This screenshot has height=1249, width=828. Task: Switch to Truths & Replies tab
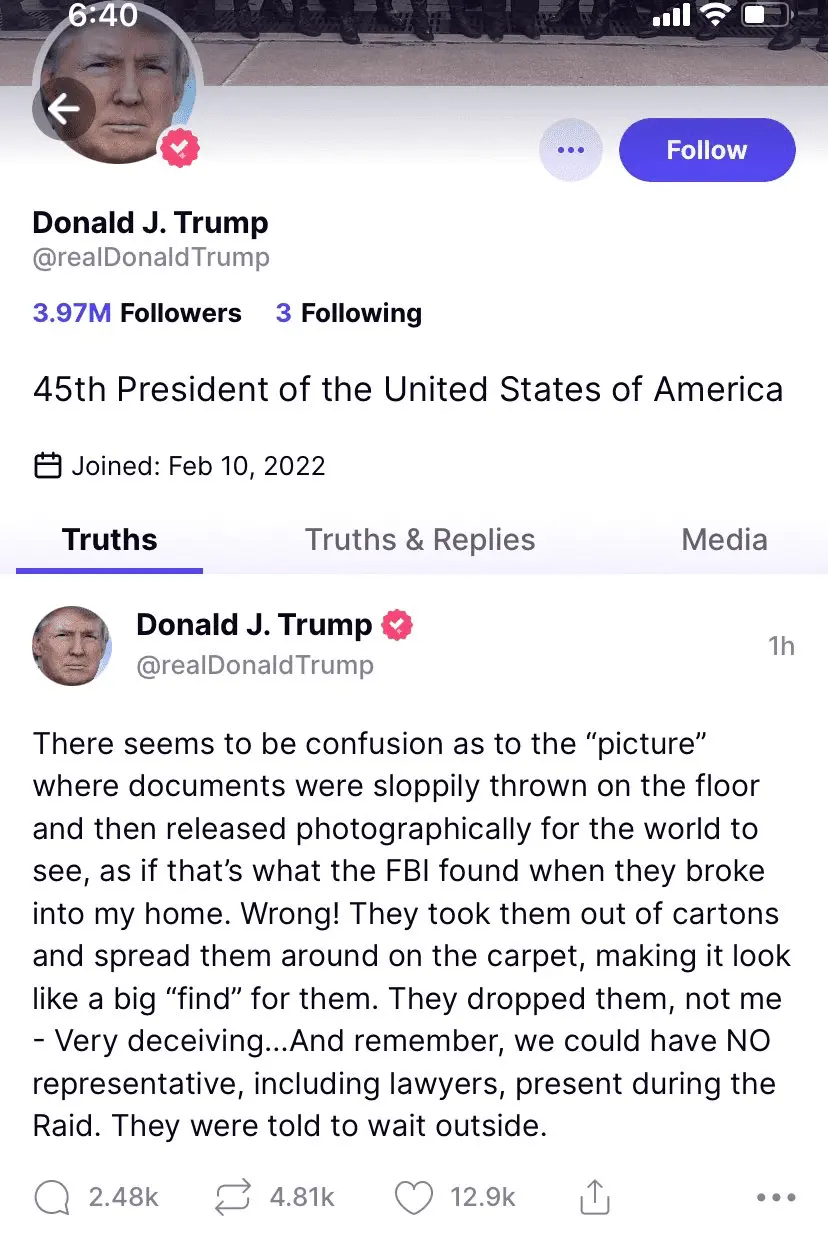tap(420, 540)
